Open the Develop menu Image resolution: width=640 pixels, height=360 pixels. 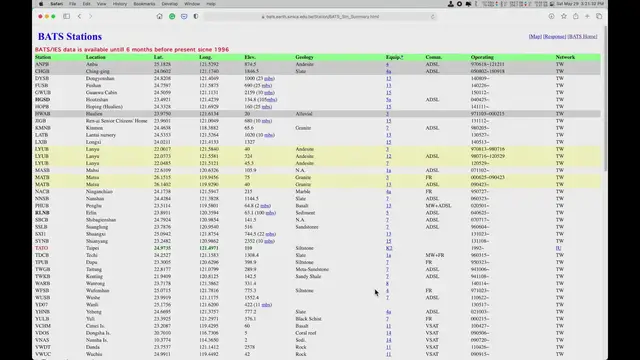[169, 4]
